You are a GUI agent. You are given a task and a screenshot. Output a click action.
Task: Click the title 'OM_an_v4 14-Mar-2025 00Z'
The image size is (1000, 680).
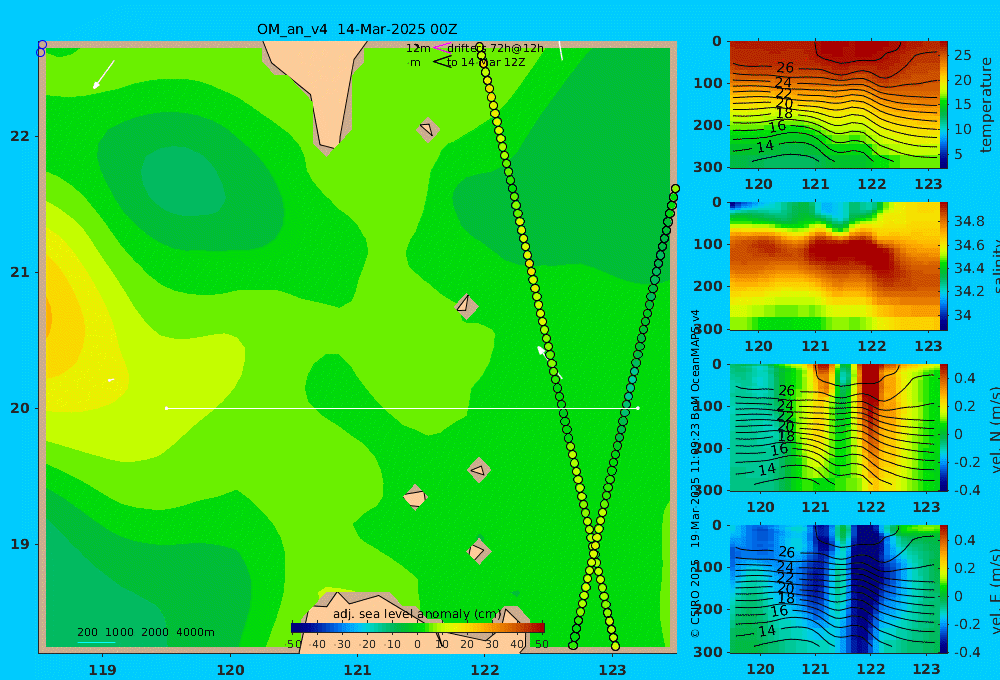click(357, 29)
